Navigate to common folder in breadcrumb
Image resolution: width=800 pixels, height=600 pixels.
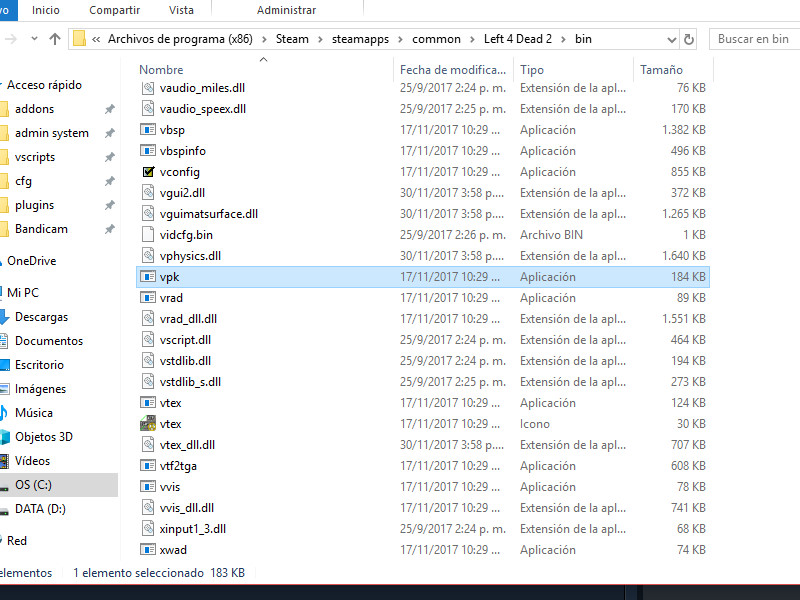coord(436,39)
